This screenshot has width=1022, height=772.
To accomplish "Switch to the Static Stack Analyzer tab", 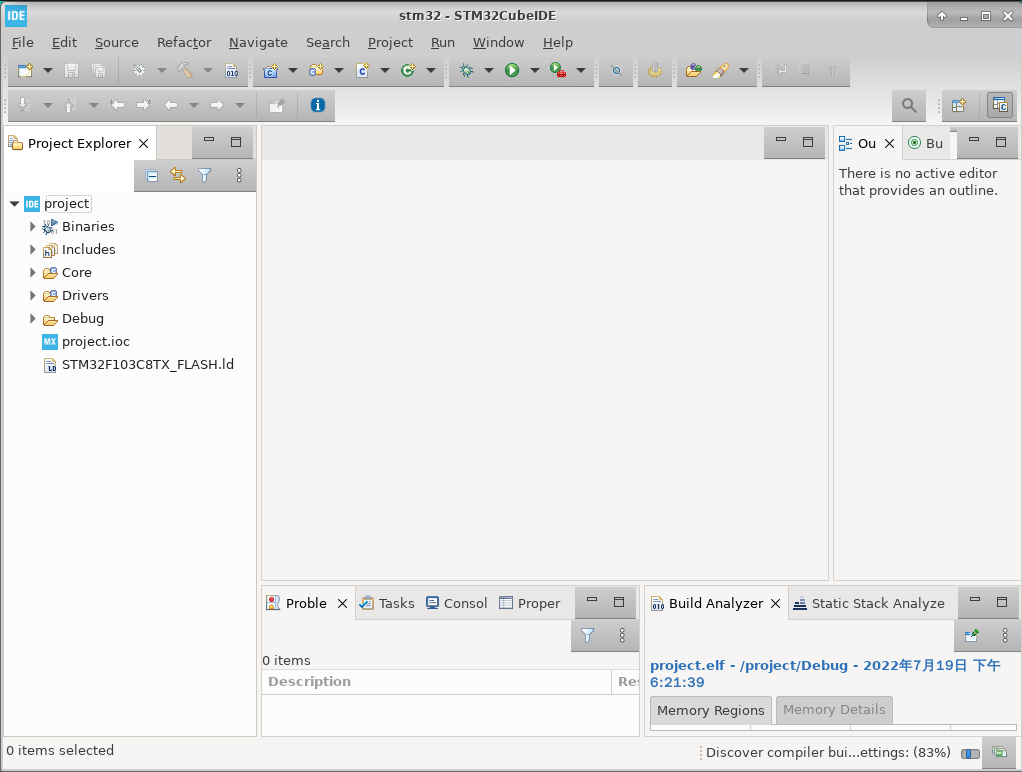I will point(869,603).
